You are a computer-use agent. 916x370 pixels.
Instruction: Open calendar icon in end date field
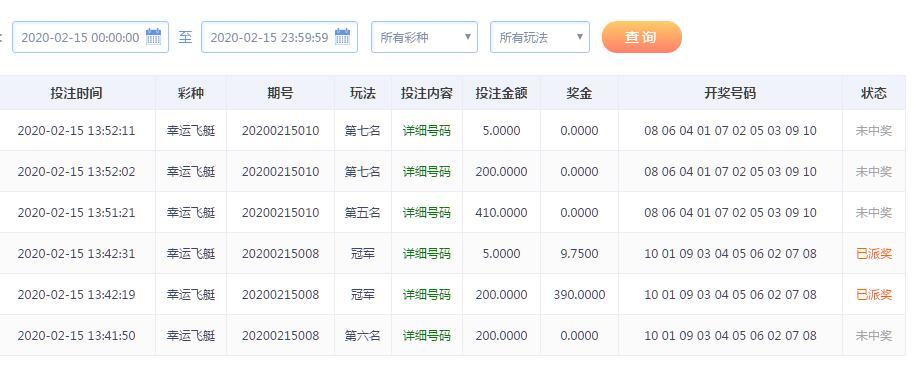tap(342, 37)
